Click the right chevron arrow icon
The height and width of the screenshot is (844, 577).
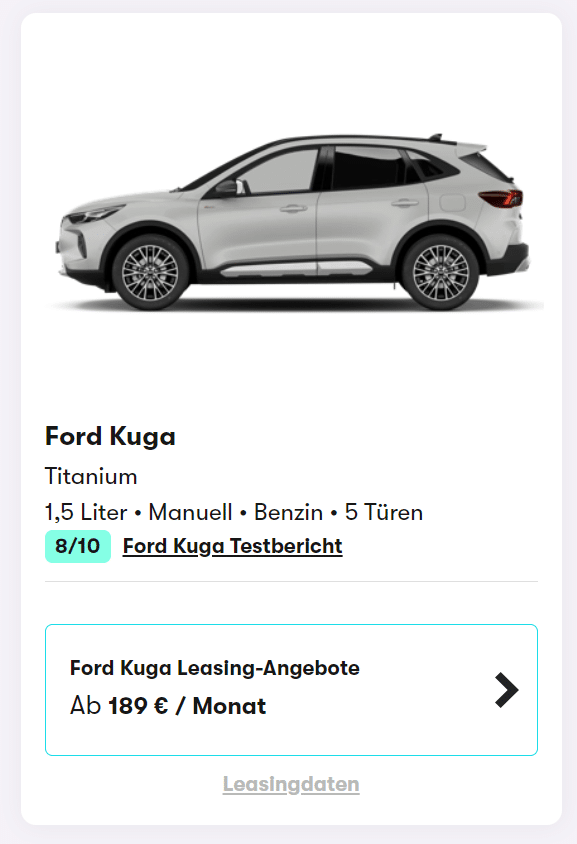[x=506, y=690]
